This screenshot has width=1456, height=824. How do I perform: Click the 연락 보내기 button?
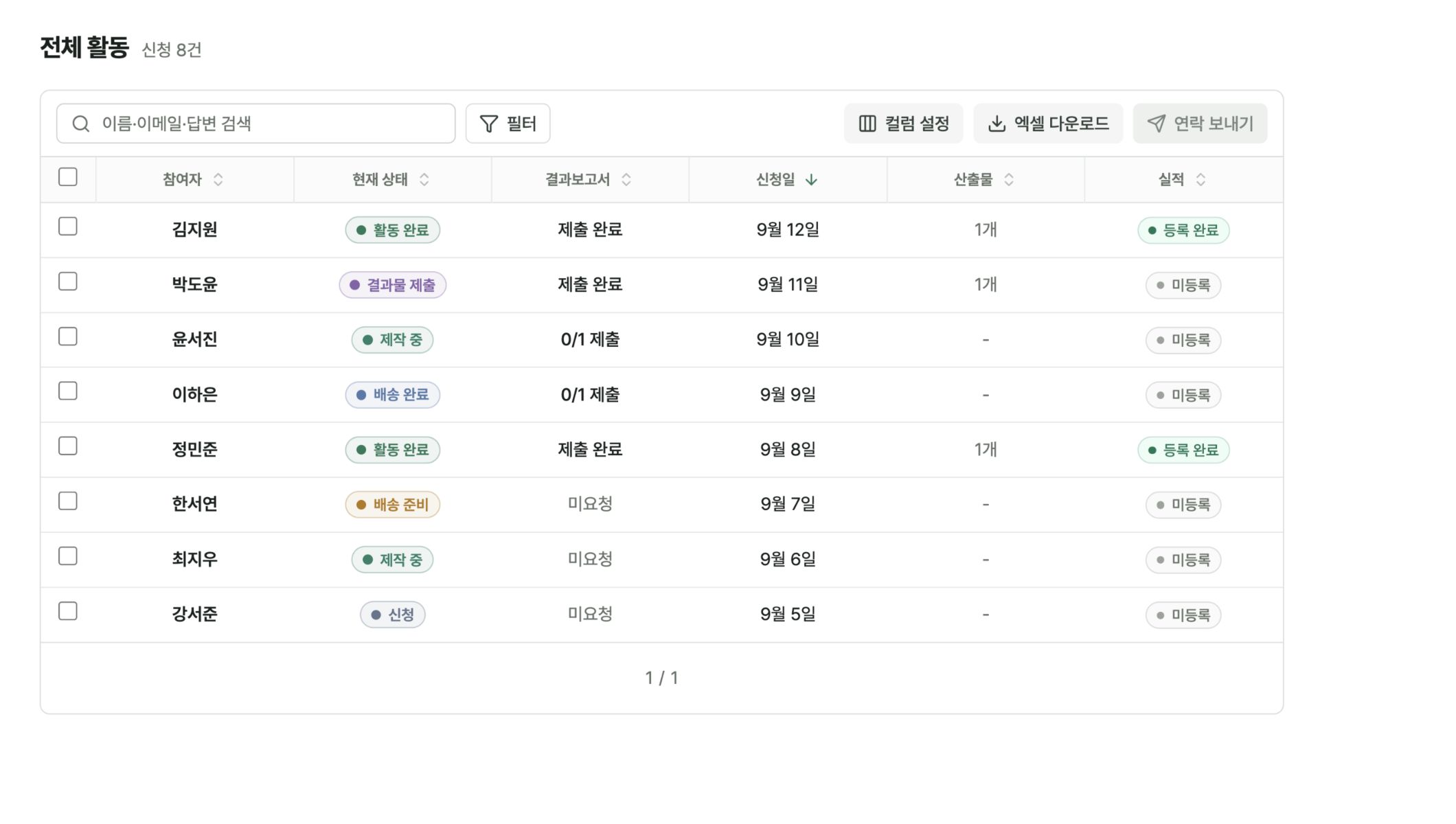point(1200,124)
